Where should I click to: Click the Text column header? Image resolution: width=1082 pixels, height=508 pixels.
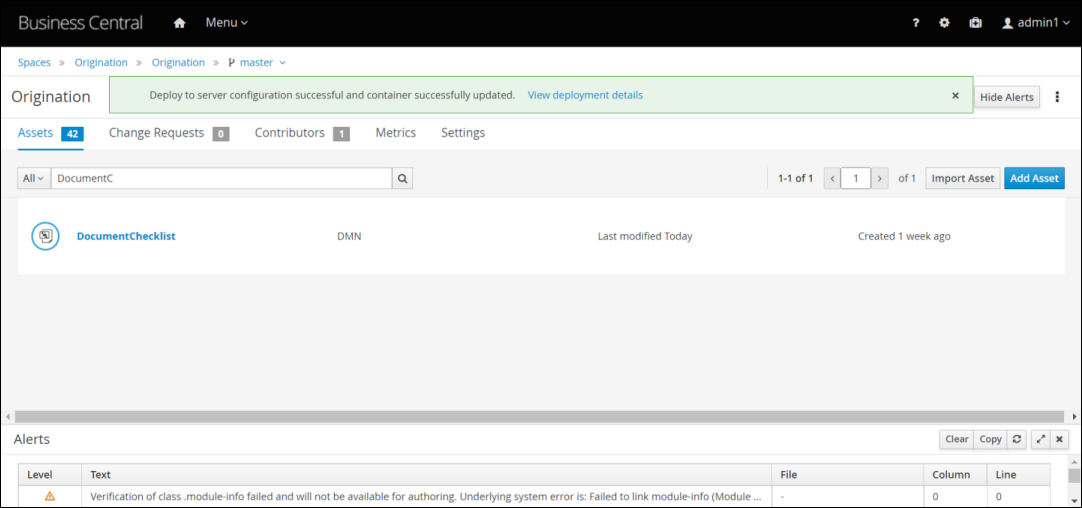pos(426,475)
